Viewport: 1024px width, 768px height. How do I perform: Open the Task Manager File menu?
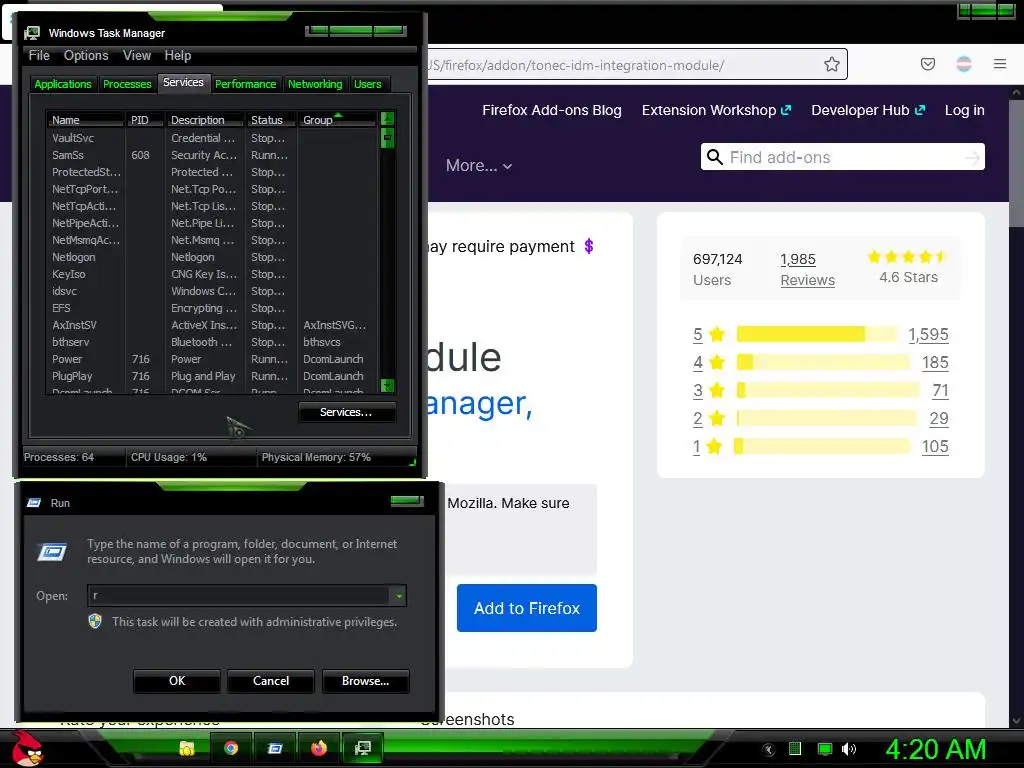[39, 56]
